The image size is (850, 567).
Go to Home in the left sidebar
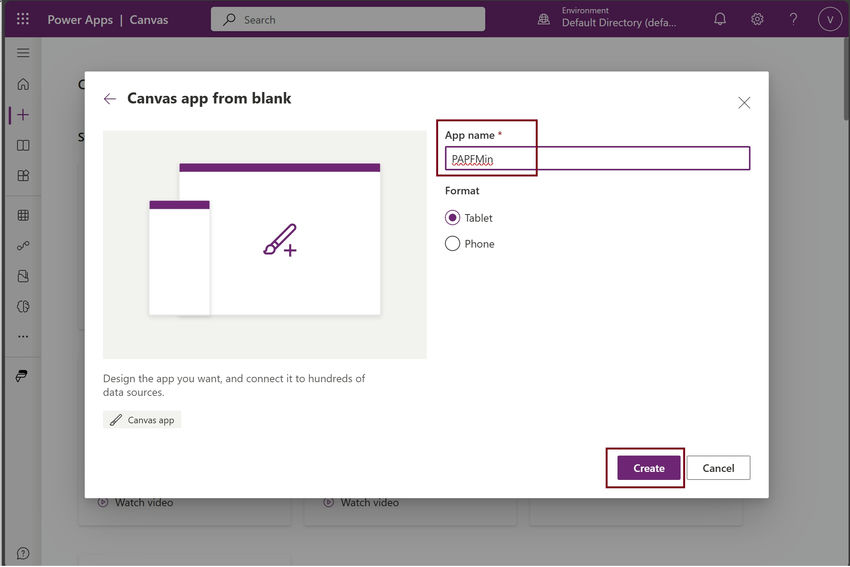coord(23,84)
